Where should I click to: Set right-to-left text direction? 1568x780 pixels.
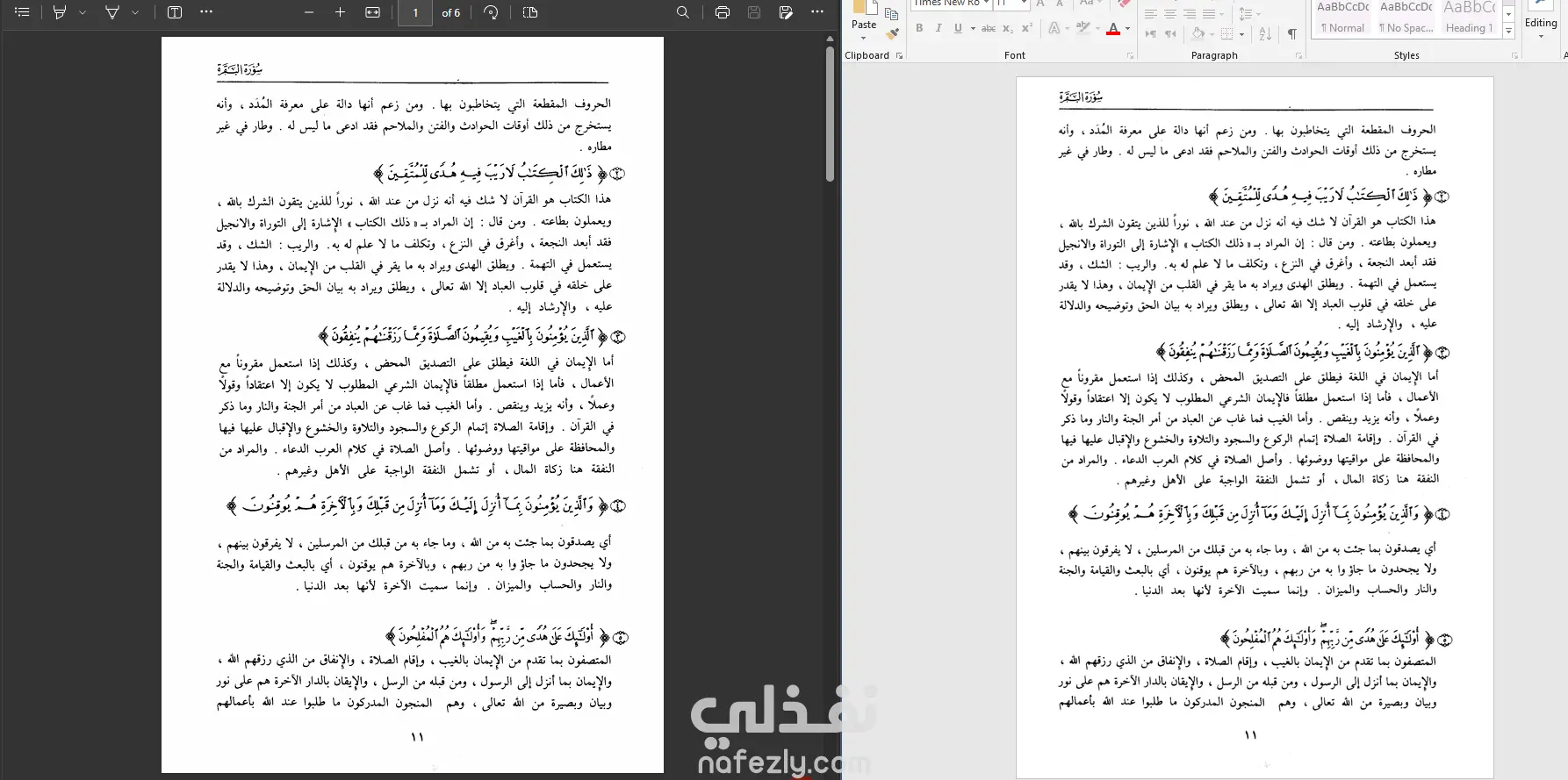coord(1170,34)
